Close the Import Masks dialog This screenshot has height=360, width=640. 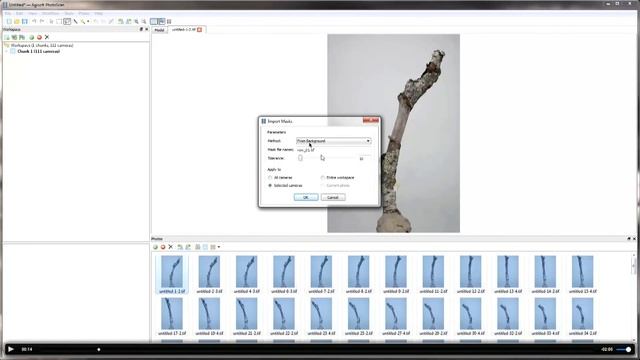pos(371,120)
